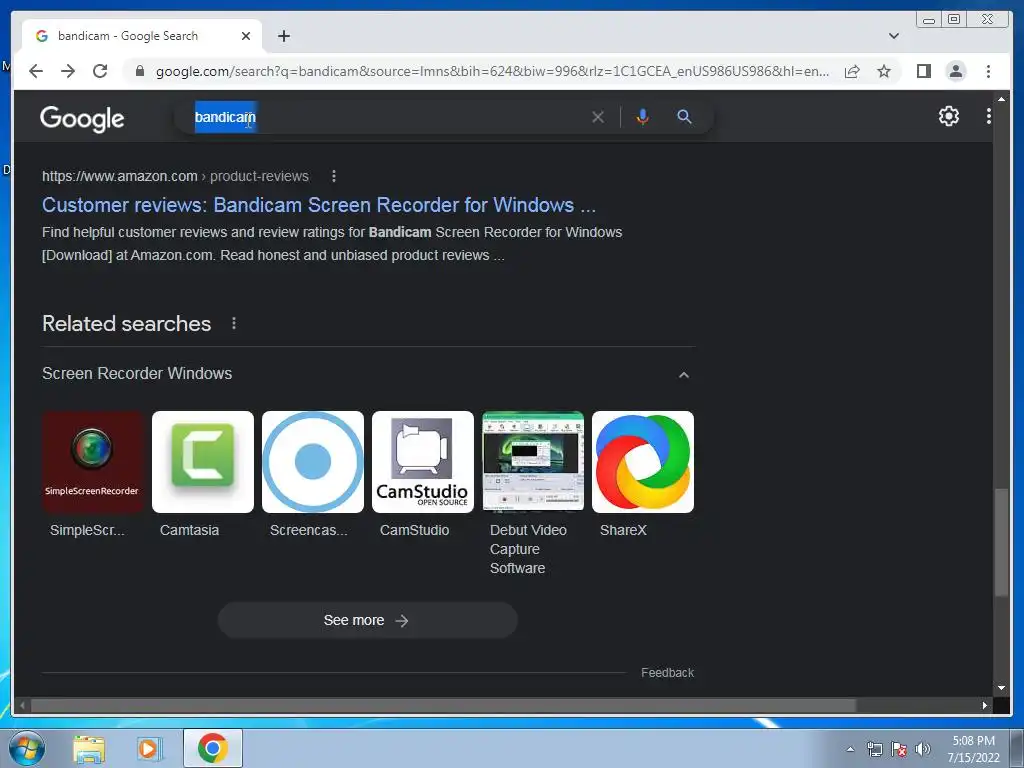Open options for the Amazon result
Image resolution: width=1024 pixels, height=768 pixels.
pyautogui.click(x=334, y=176)
